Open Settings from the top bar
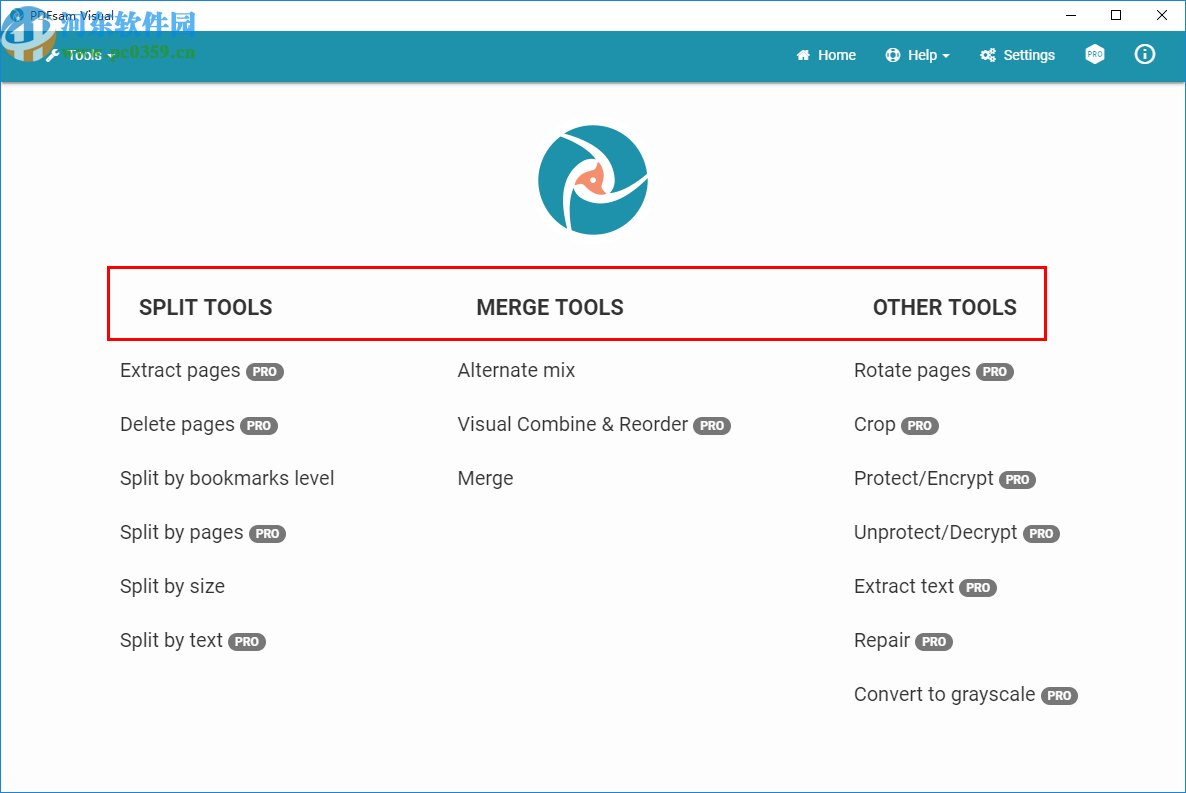 (x=1017, y=55)
